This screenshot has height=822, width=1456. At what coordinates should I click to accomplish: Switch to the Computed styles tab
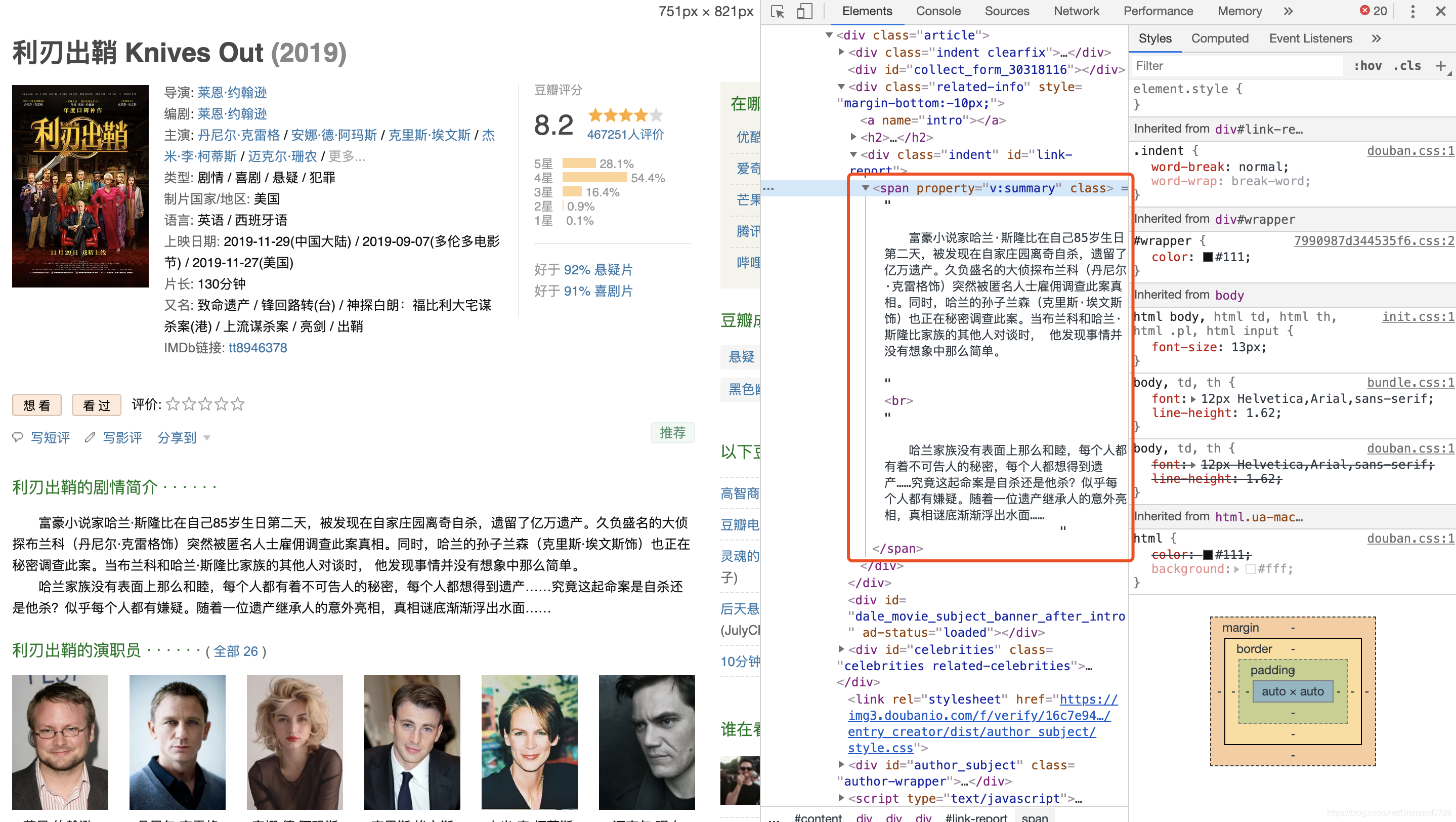point(1220,38)
